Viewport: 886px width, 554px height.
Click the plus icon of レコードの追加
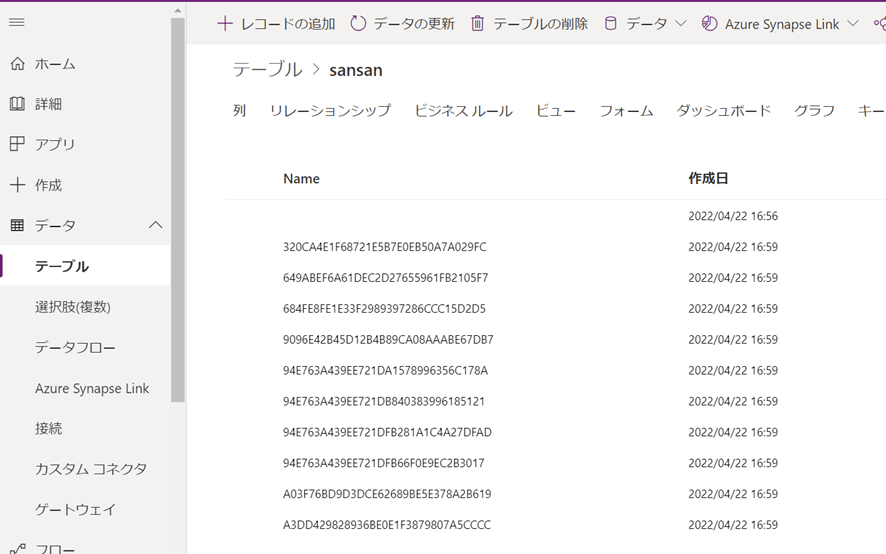point(225,24)
